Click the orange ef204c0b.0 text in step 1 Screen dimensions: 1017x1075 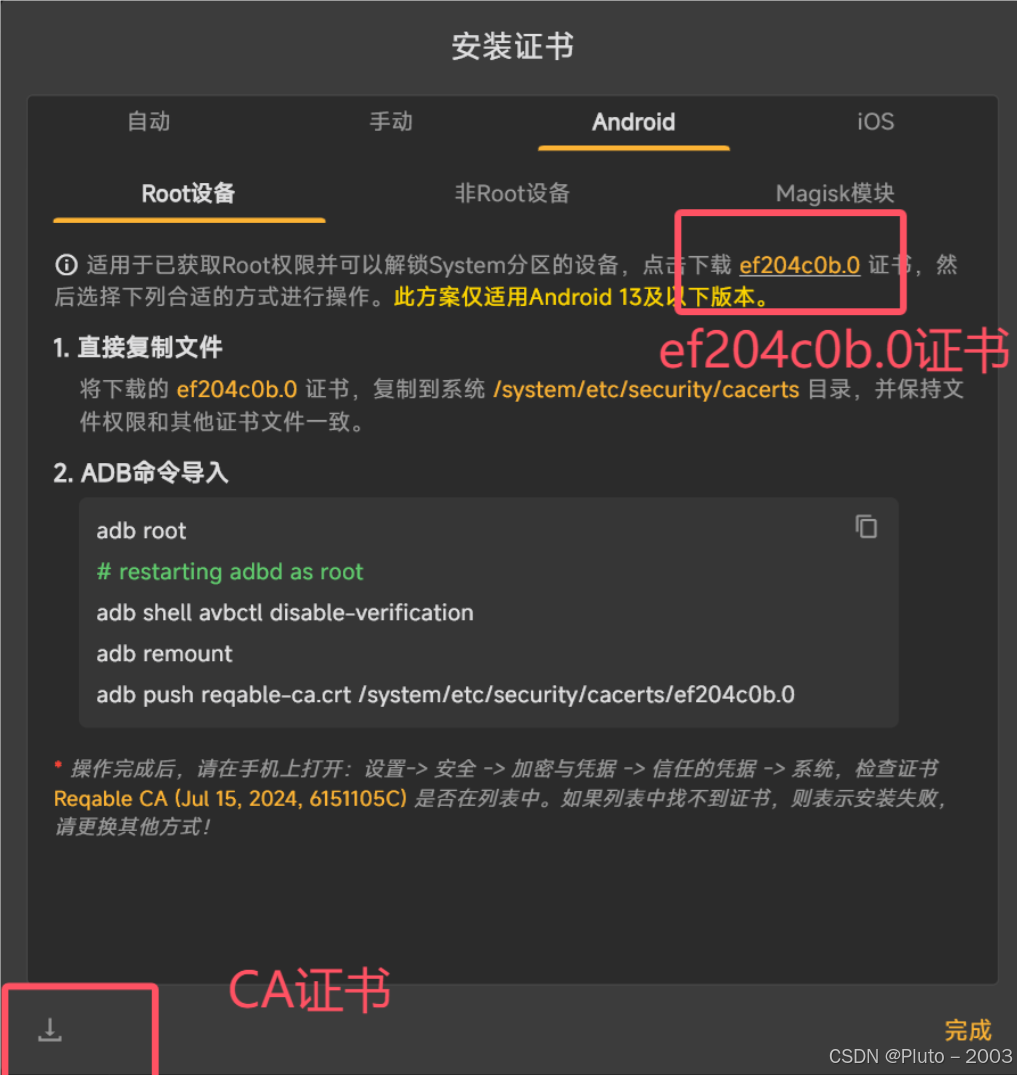tap(237, 389)
